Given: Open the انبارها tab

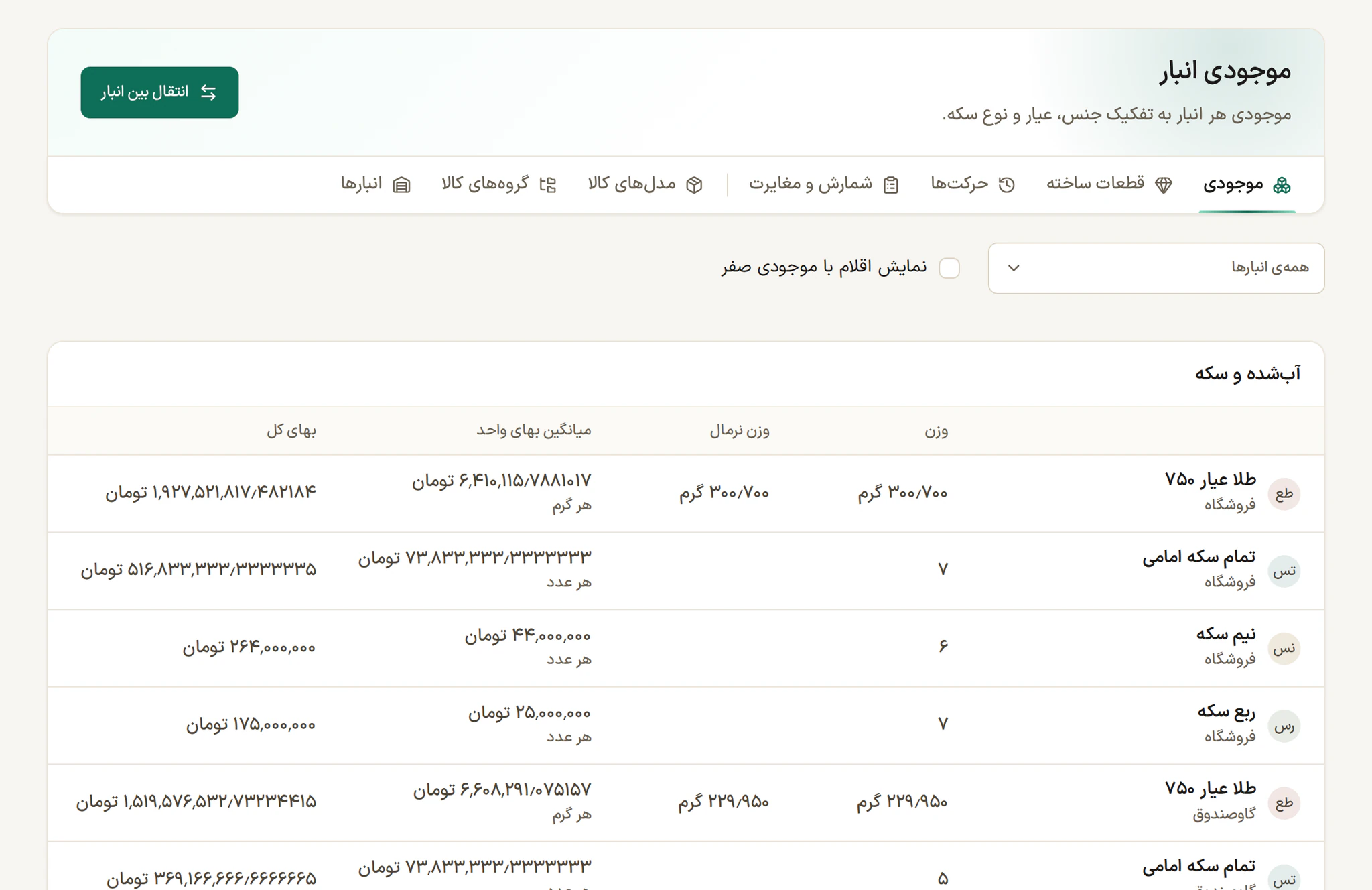Looking at the screenshot, I should click(x=376, y=184).
